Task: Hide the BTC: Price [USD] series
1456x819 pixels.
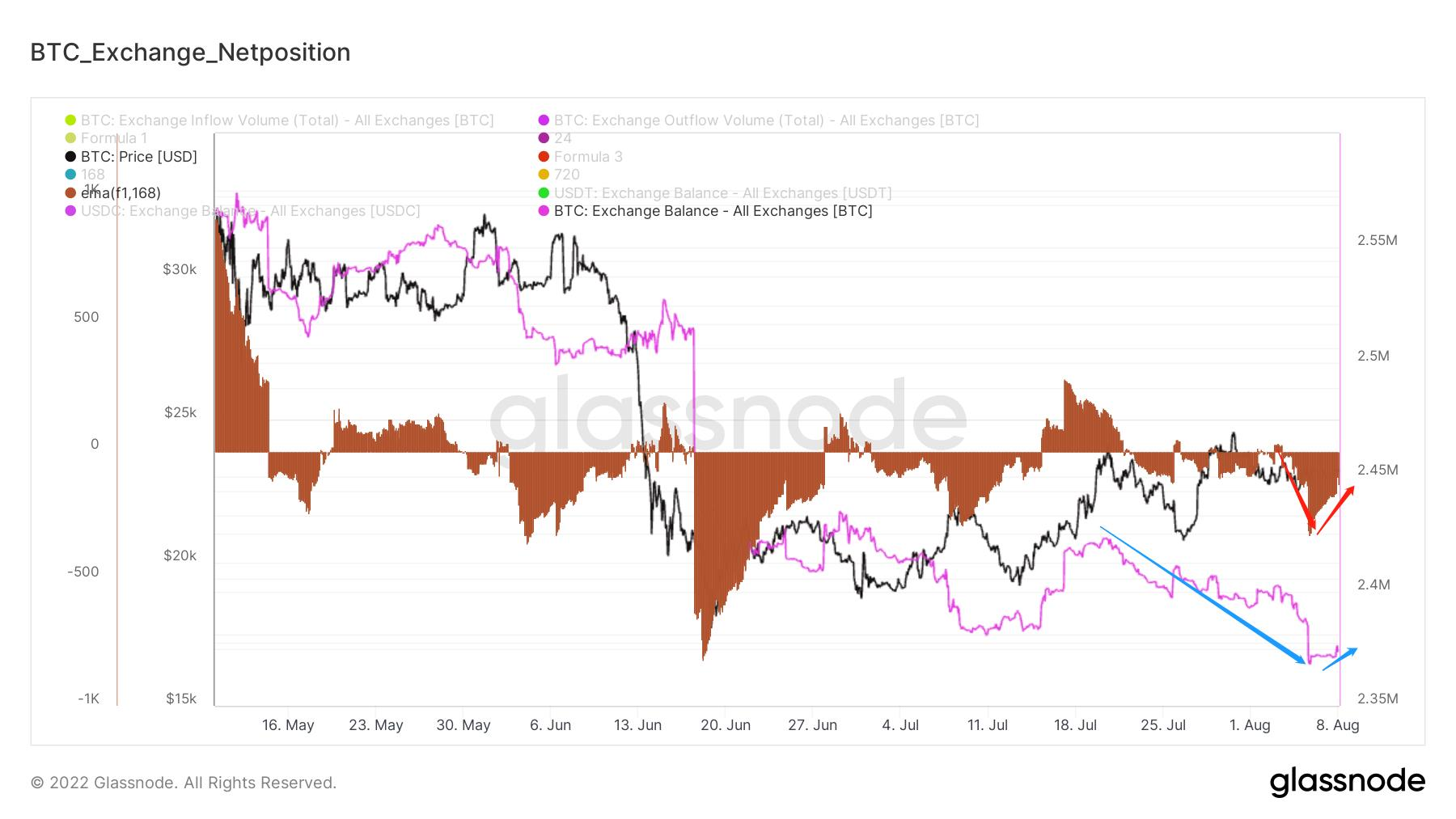Action: point(139,157)
